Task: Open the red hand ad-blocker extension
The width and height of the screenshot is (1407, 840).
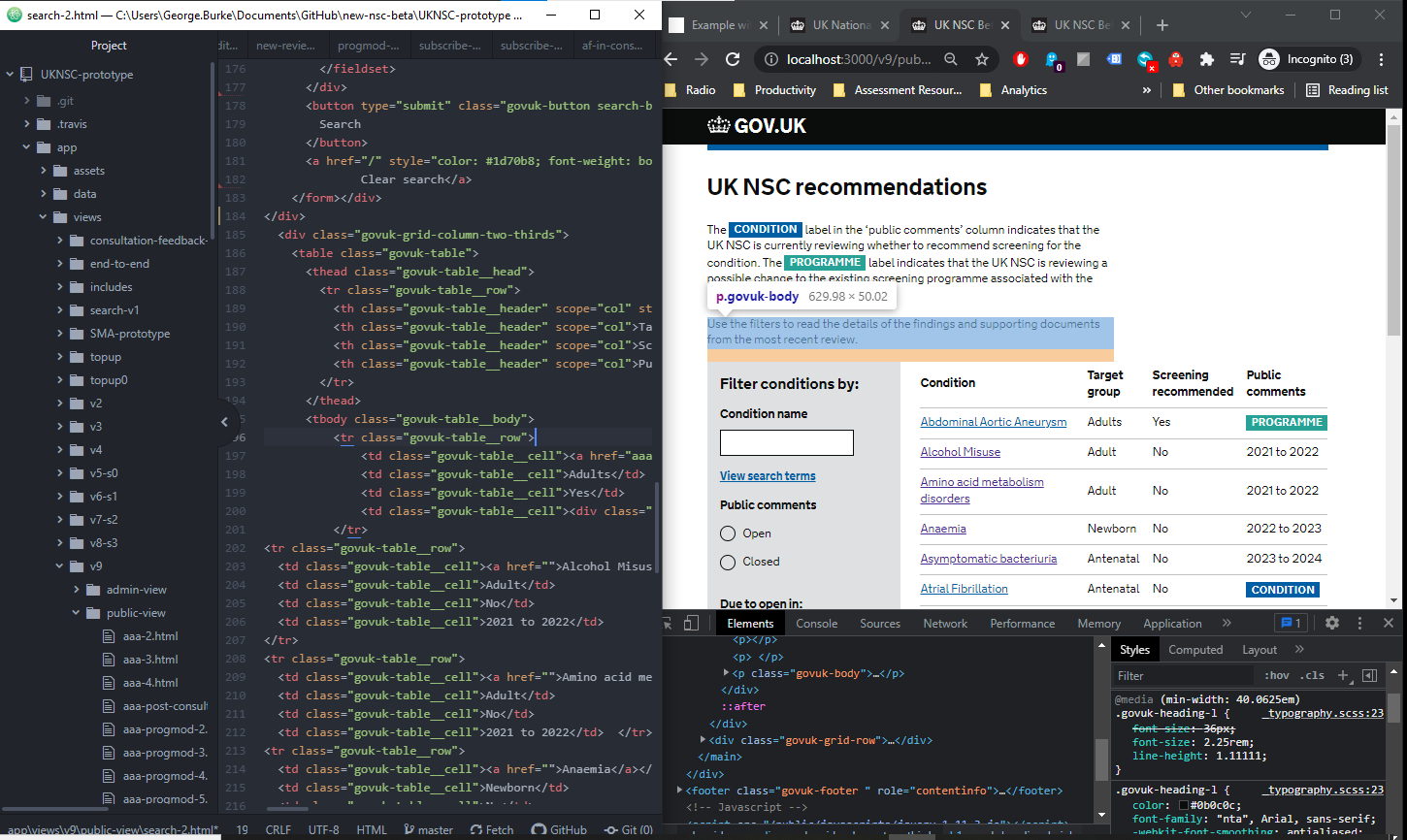Action: pos(1020,59)
